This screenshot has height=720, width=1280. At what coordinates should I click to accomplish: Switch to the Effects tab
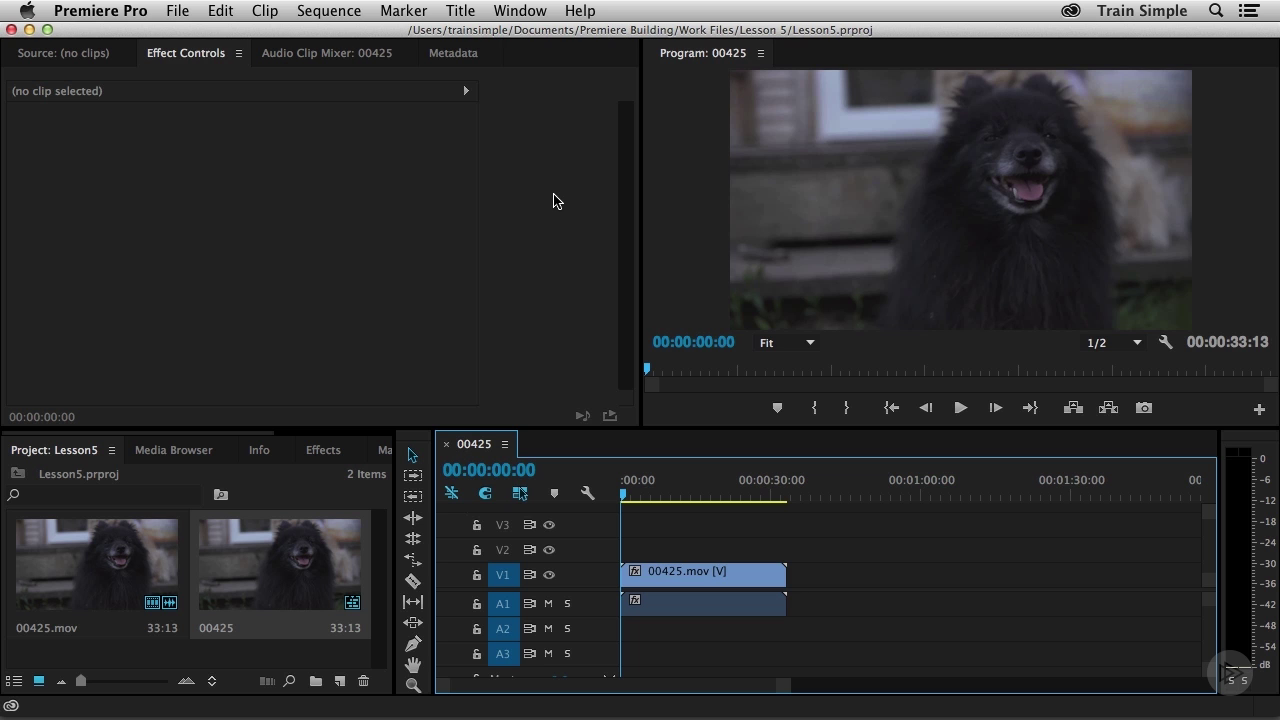tap(323, 450)
